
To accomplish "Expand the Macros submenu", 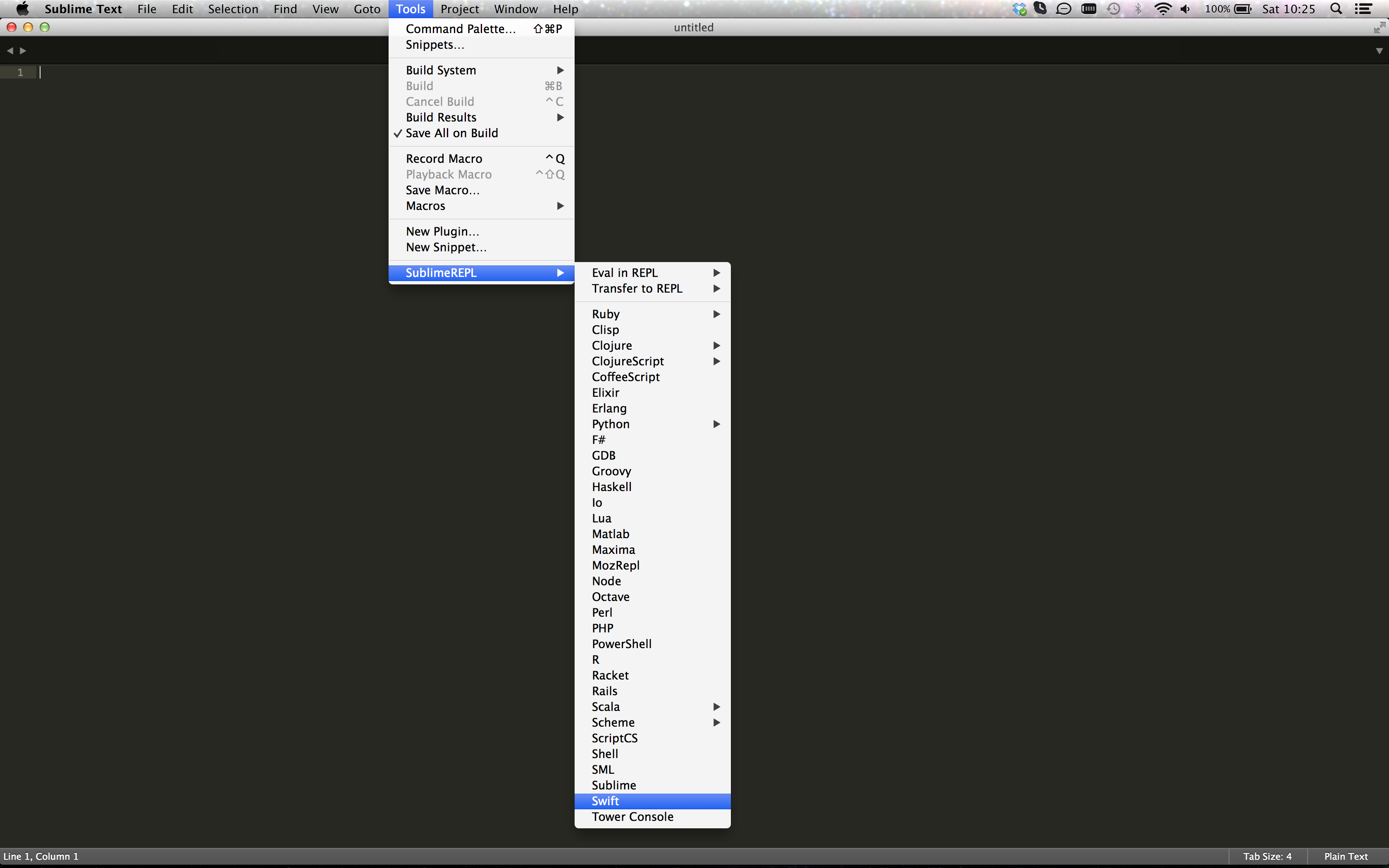I will [x=481, y=205].
